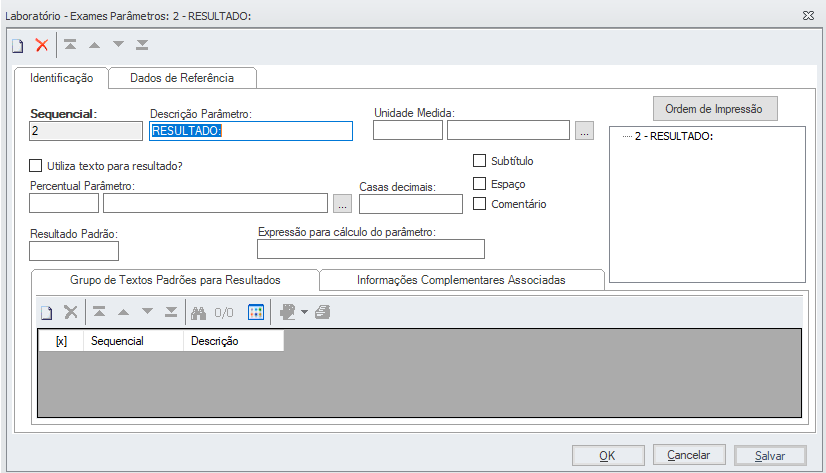826x473 pixels.
Task: Move to first record in top toolbar
Action: tap(70, 45)
